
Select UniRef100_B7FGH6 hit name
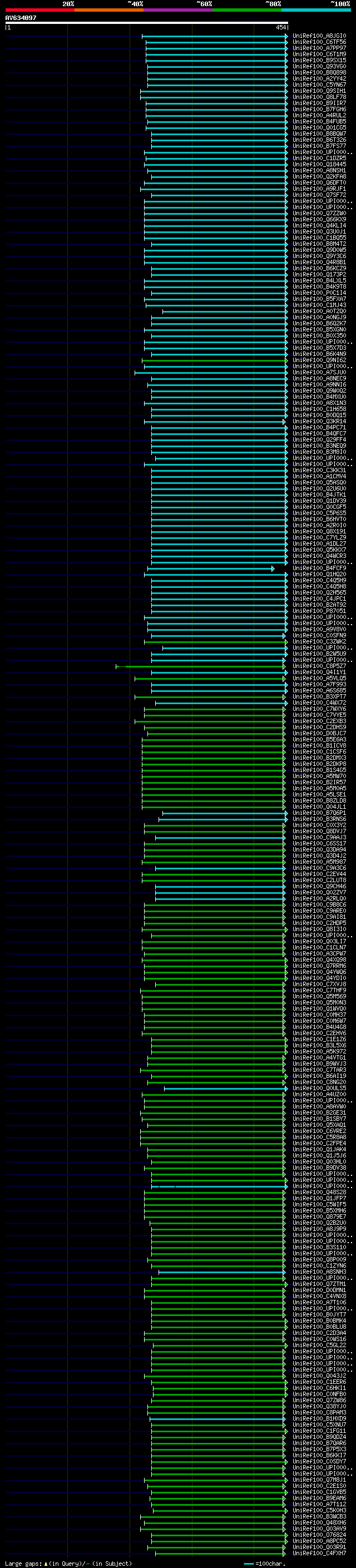point(319,109)
